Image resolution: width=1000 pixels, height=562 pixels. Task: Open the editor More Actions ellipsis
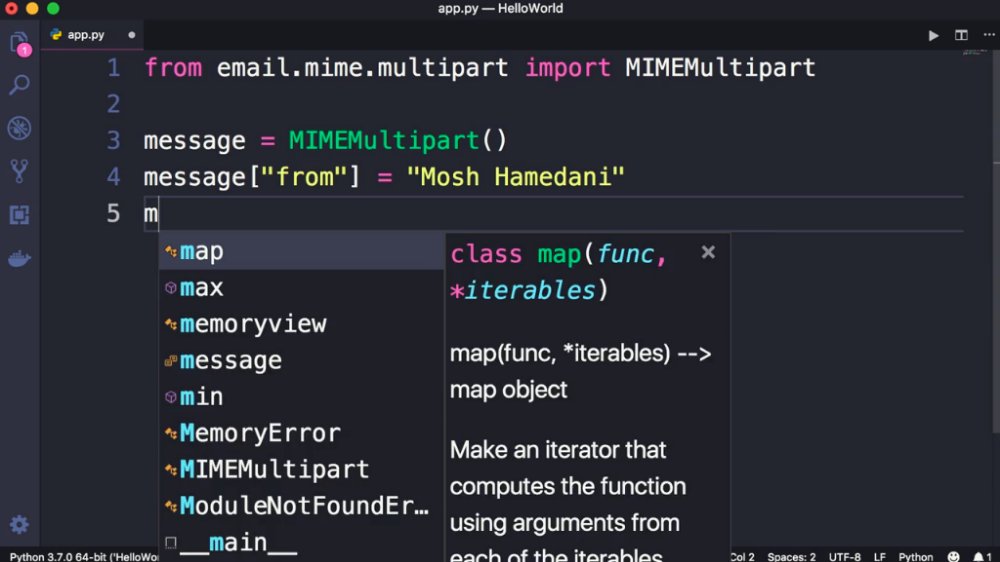coord(989,35)
